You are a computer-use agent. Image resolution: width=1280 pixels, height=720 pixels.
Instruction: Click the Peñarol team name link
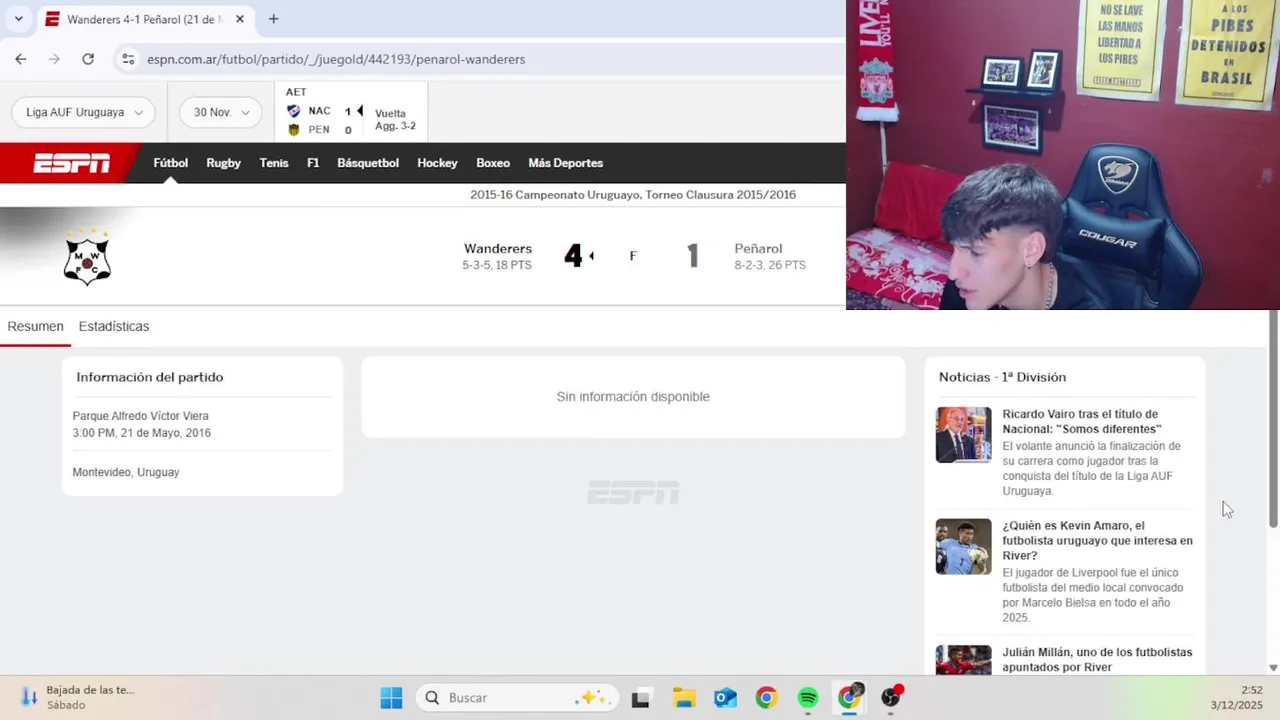tap(758, 248)
